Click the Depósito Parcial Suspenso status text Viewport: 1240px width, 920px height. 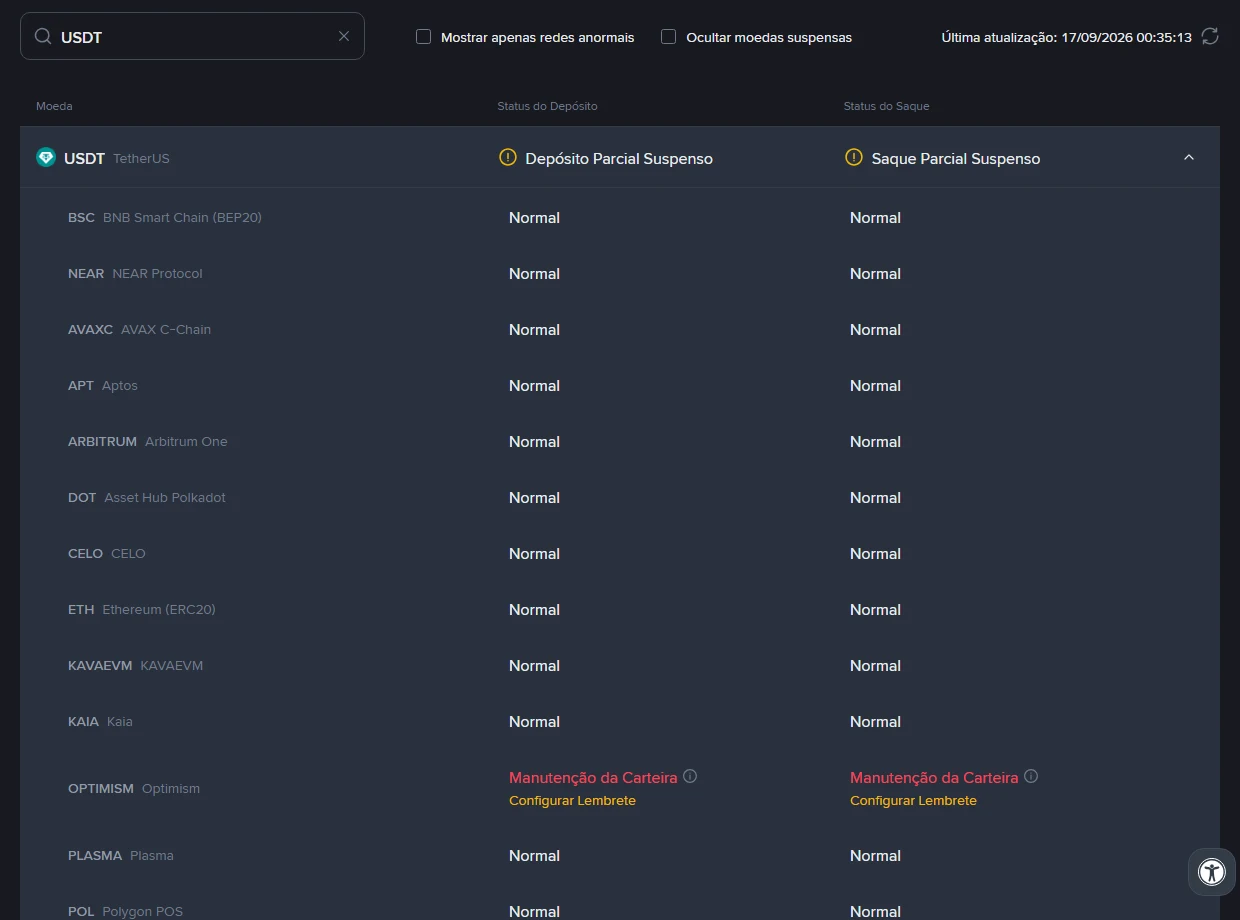[619, 159]
